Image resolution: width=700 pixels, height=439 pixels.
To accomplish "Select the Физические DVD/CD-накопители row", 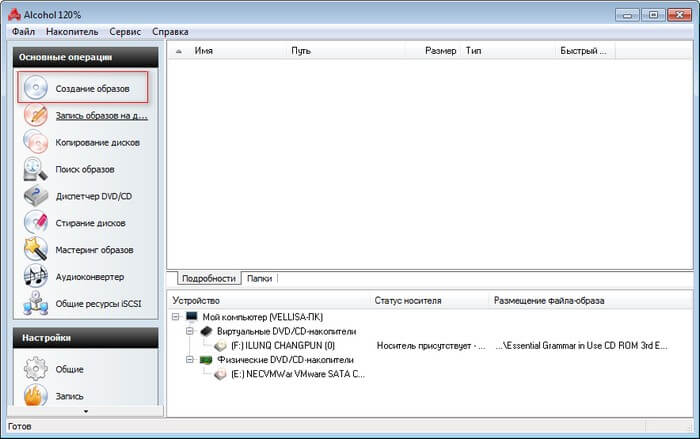I will pyautogui.click(x=285, y=360).
